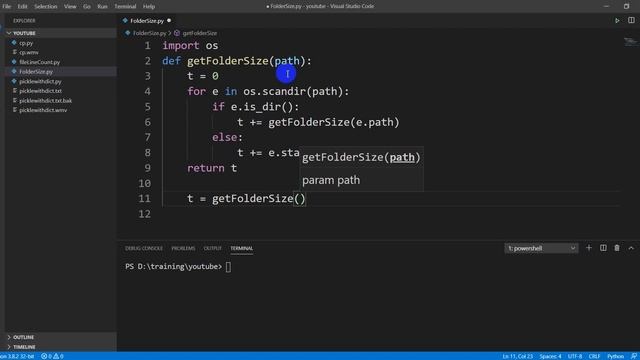Click 'return t' on line 9
This screenshot has width=640, height=360.
tap(212, 168)
